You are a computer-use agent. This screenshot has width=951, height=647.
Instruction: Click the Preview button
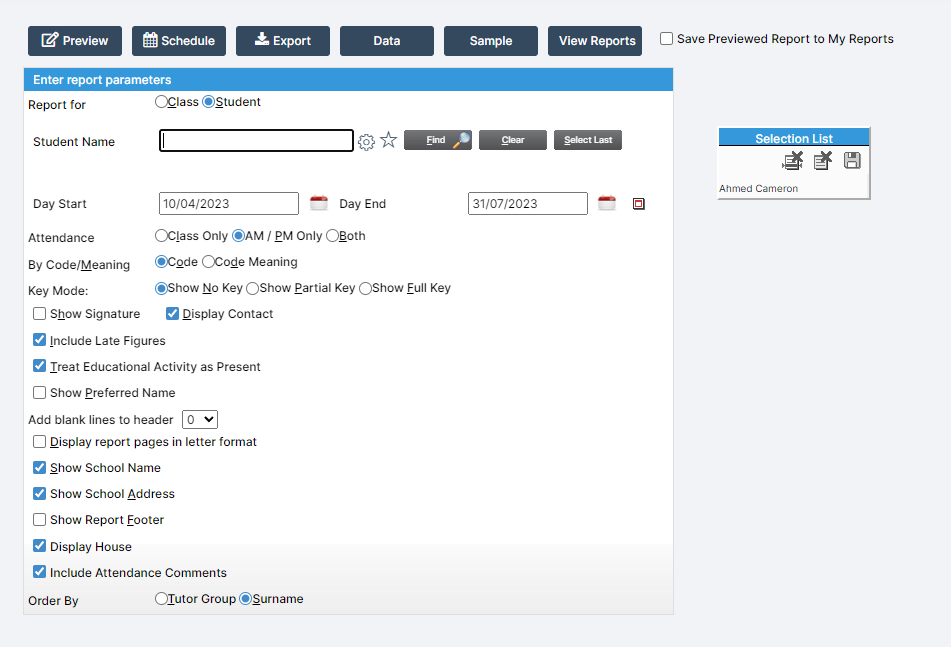(x=75, y=41)
